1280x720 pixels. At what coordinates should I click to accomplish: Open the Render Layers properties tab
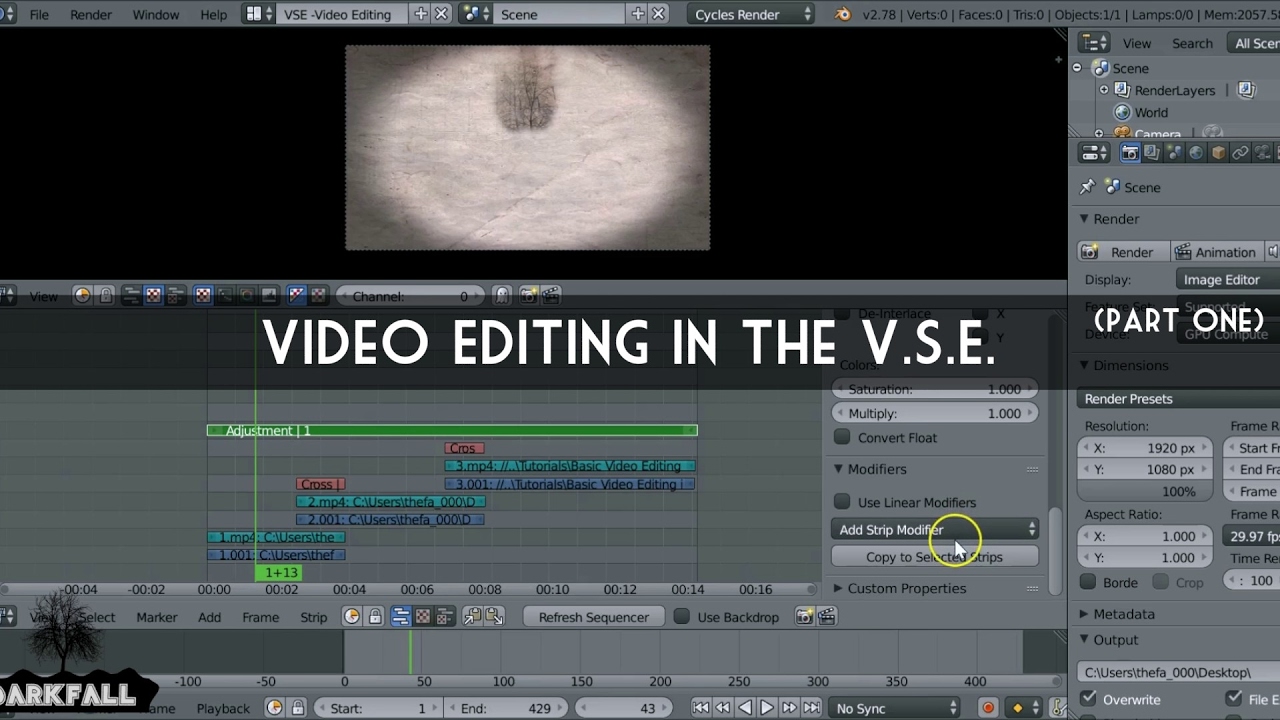[1152, 153]
